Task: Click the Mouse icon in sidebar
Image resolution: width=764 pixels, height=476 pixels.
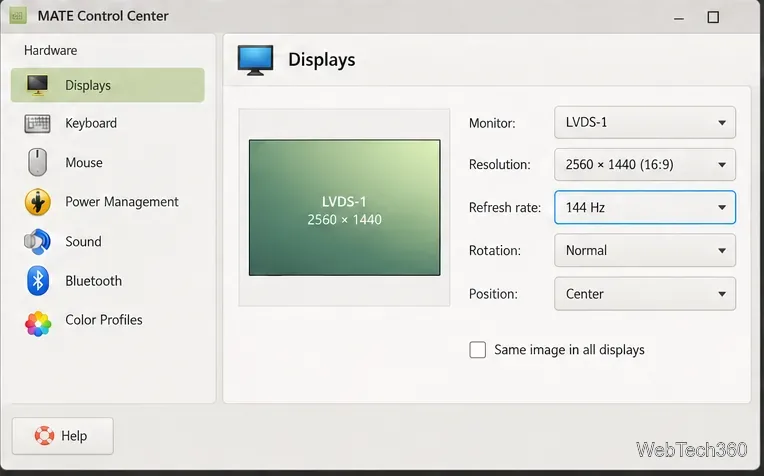Action: (x=38, y=162)
